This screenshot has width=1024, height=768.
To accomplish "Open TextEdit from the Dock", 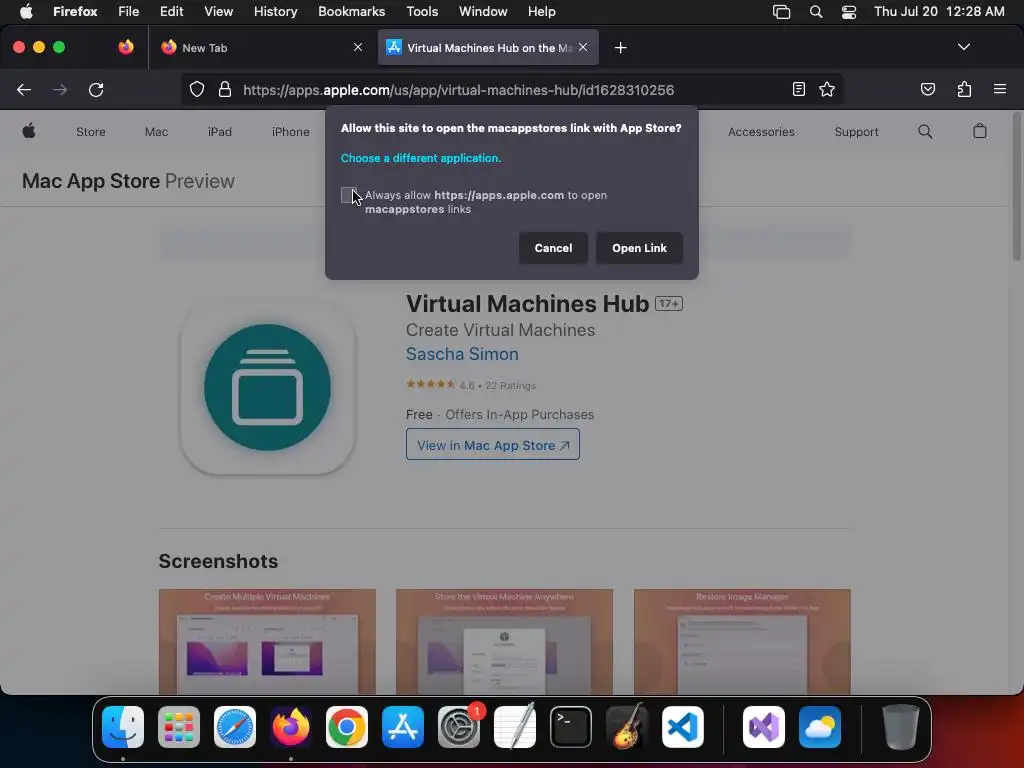I will [x=515, y=727].
